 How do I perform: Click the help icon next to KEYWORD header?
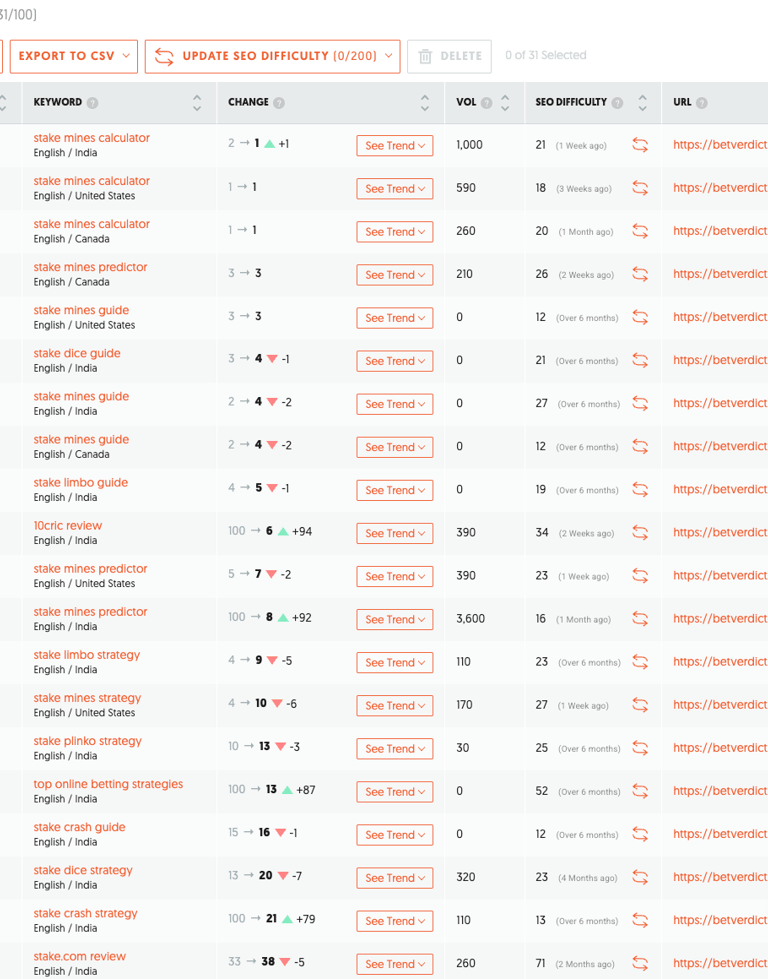tap(93, 103)
